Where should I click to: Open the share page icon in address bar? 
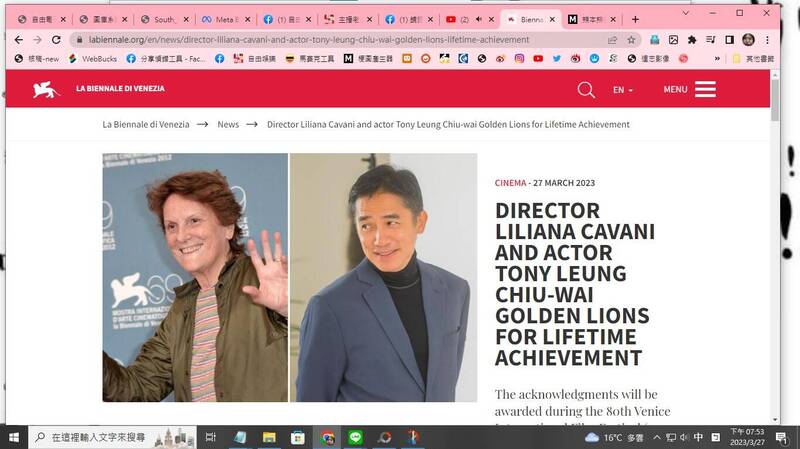click(x=612, y=40)
